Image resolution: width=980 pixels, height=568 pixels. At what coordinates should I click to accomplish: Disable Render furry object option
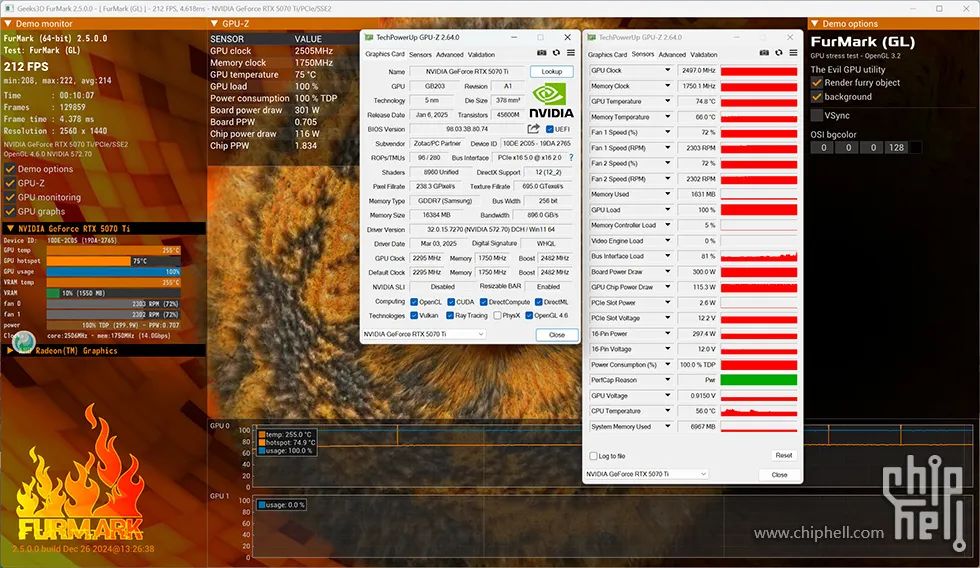pos(816,82)
